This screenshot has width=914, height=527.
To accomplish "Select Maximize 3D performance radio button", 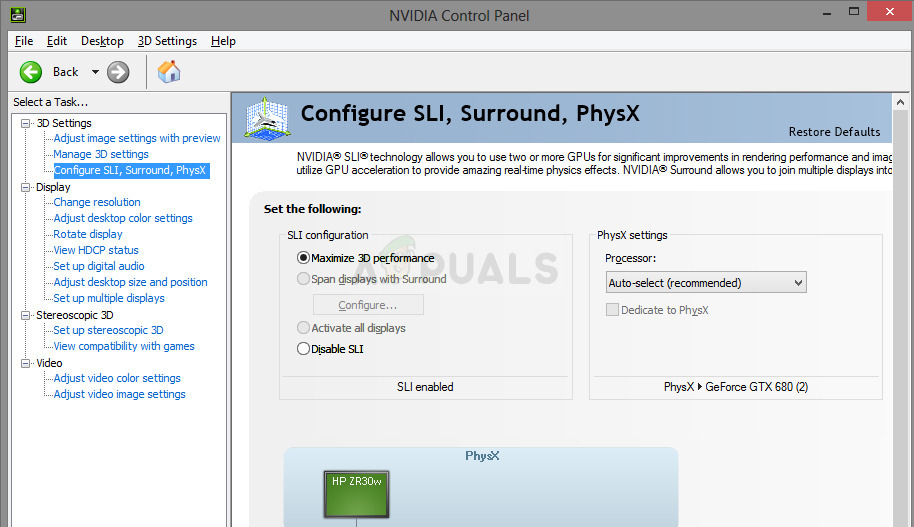I will (303, 258).
